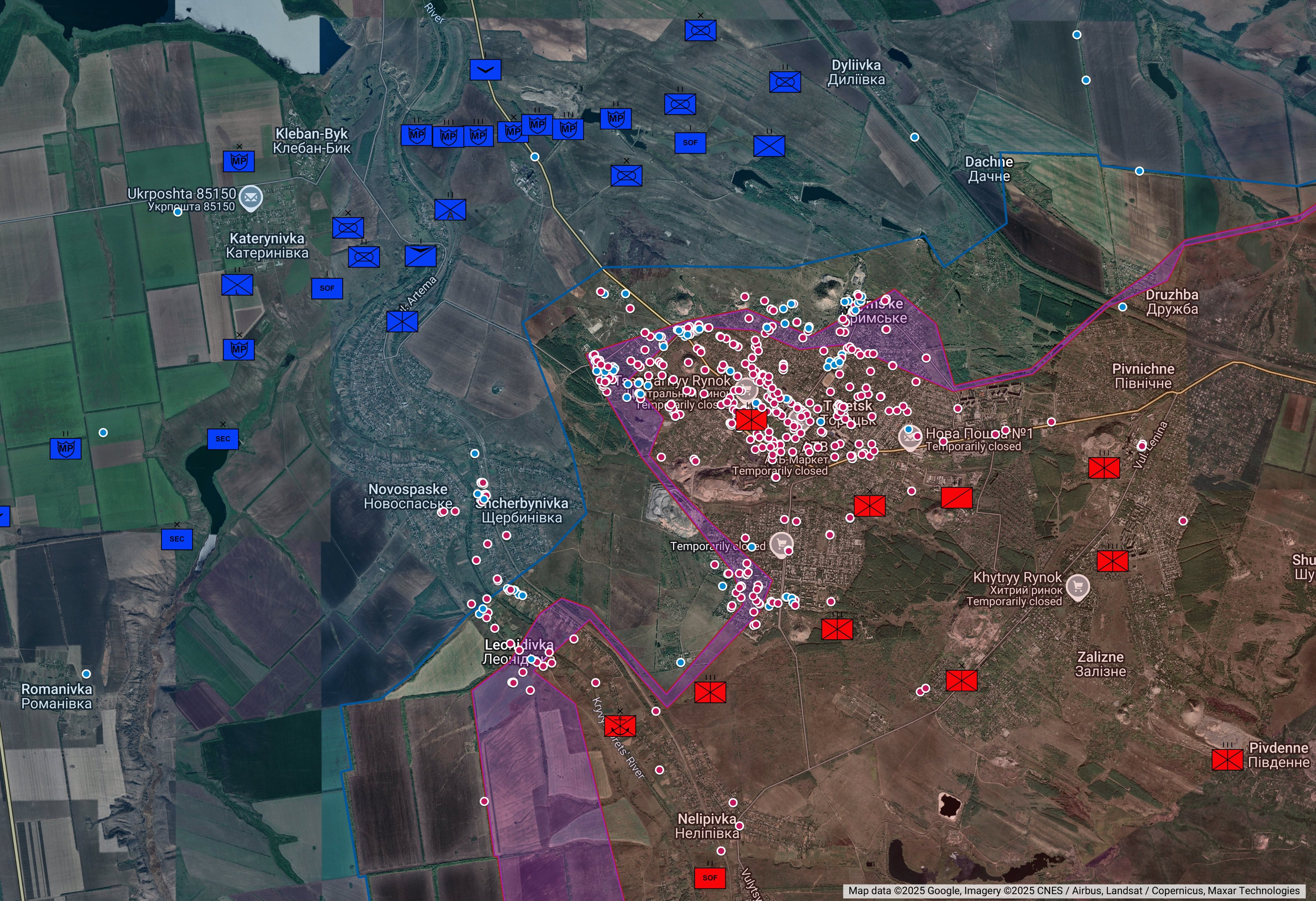The image size is (1316, 901).
Task: Select the blue SEC marker right of MP marker
Action: tap(223, 438)
